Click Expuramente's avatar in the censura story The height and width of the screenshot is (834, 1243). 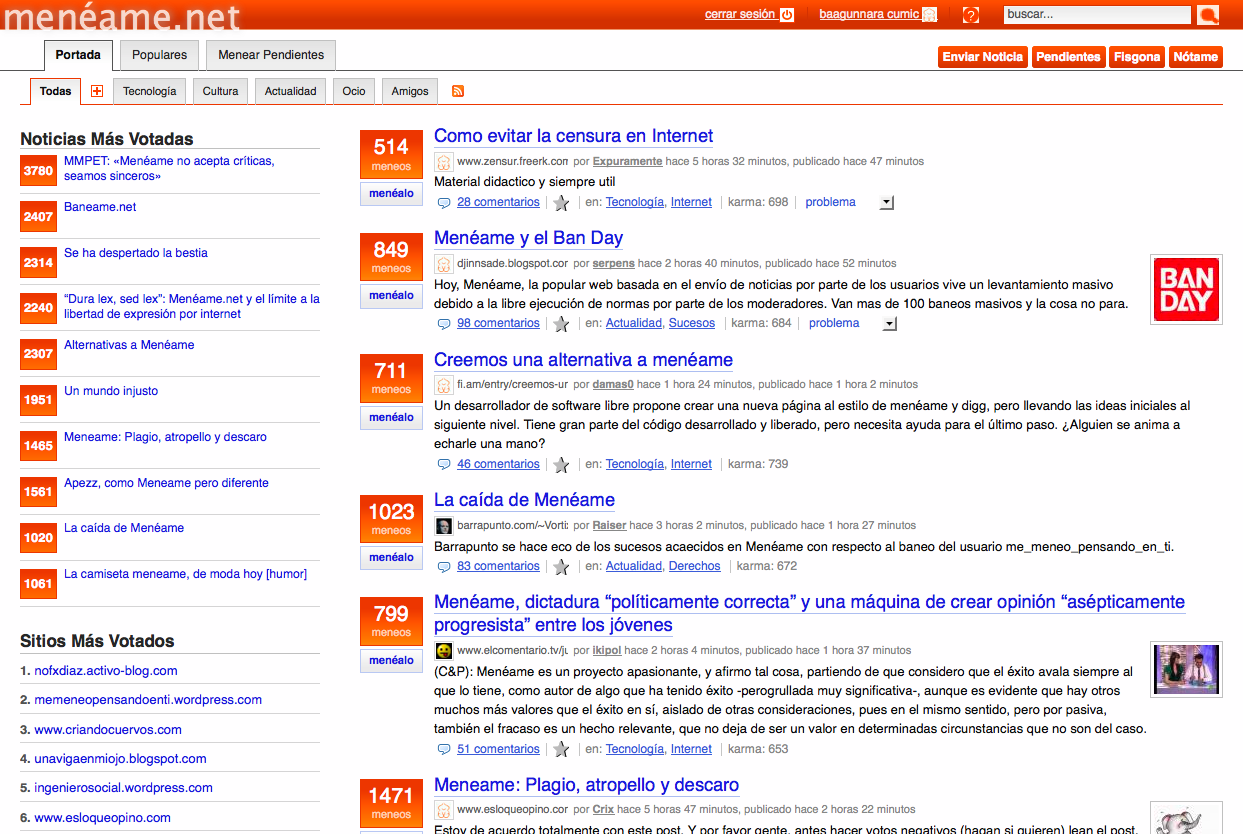[x=444, y=161]
